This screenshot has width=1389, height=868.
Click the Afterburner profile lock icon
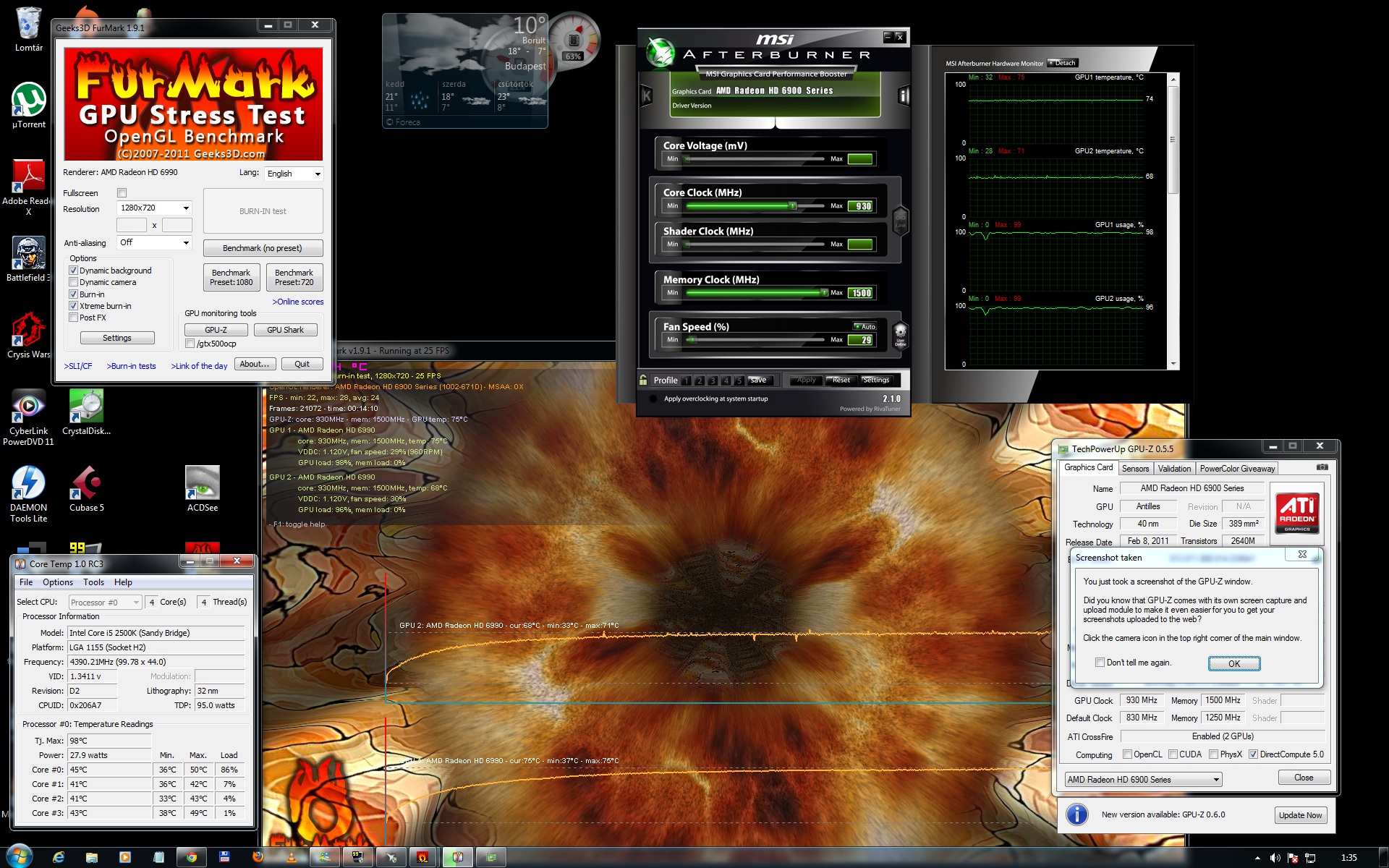pos(643,379)
